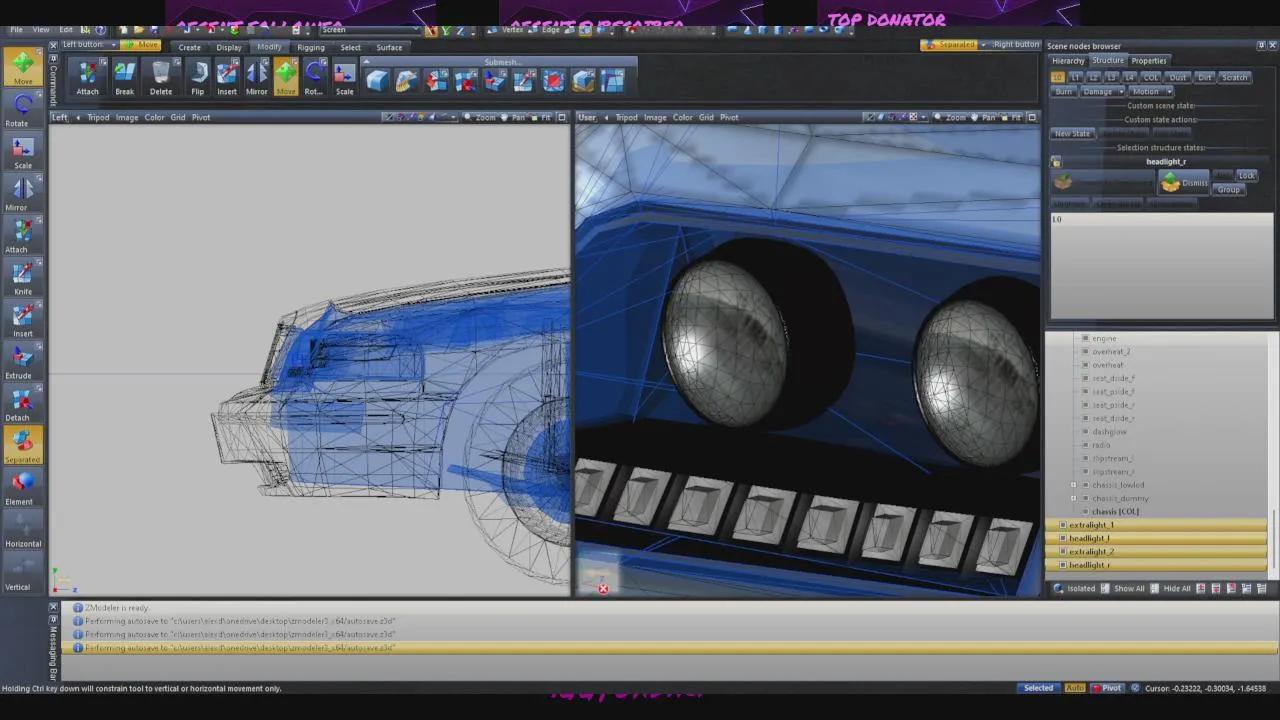Expand the chassis_lowlod tree node
The image size is (1280, 720).
(x=1074, y=485)
